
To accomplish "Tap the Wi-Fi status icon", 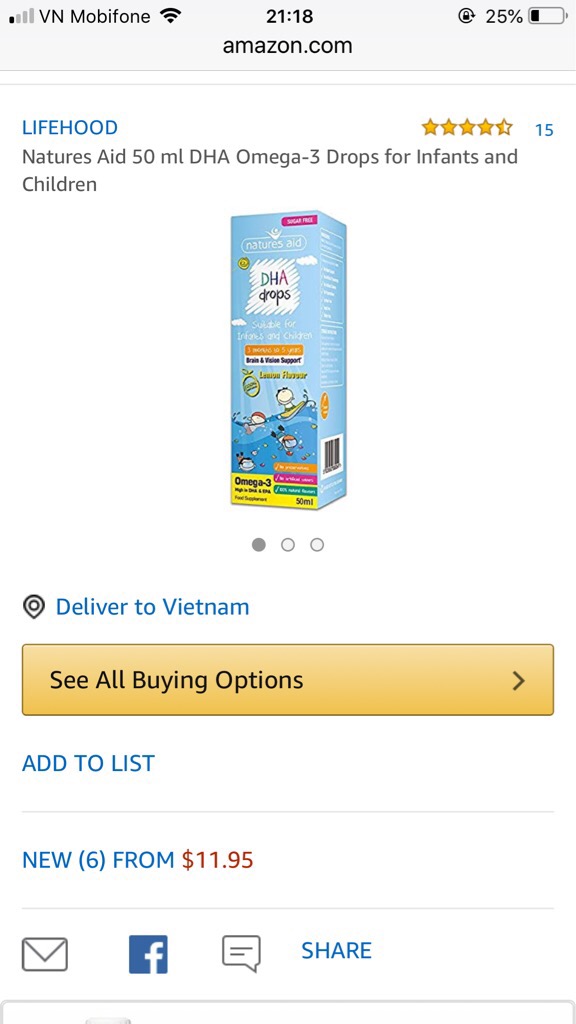I will 170,16.
